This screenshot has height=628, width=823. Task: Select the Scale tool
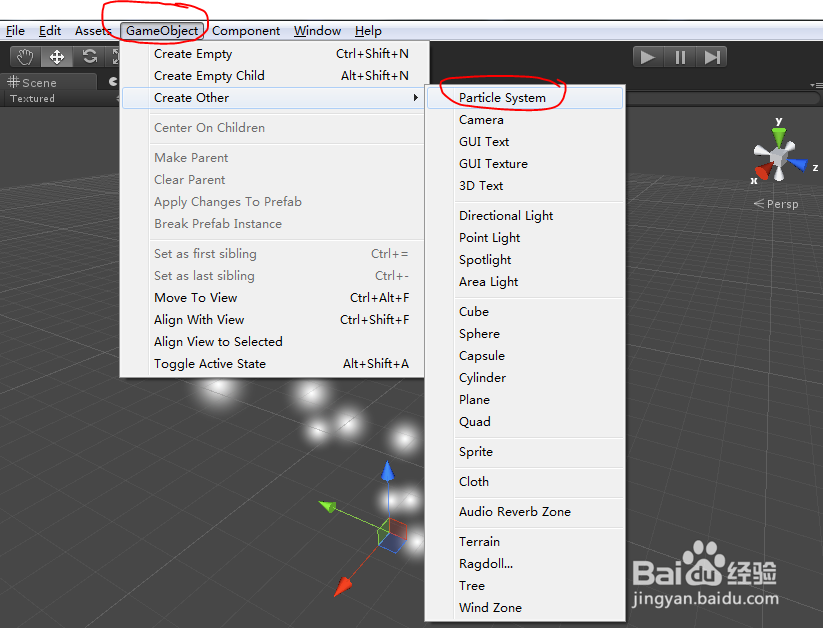pyautogui.click(x=116, y=56)
